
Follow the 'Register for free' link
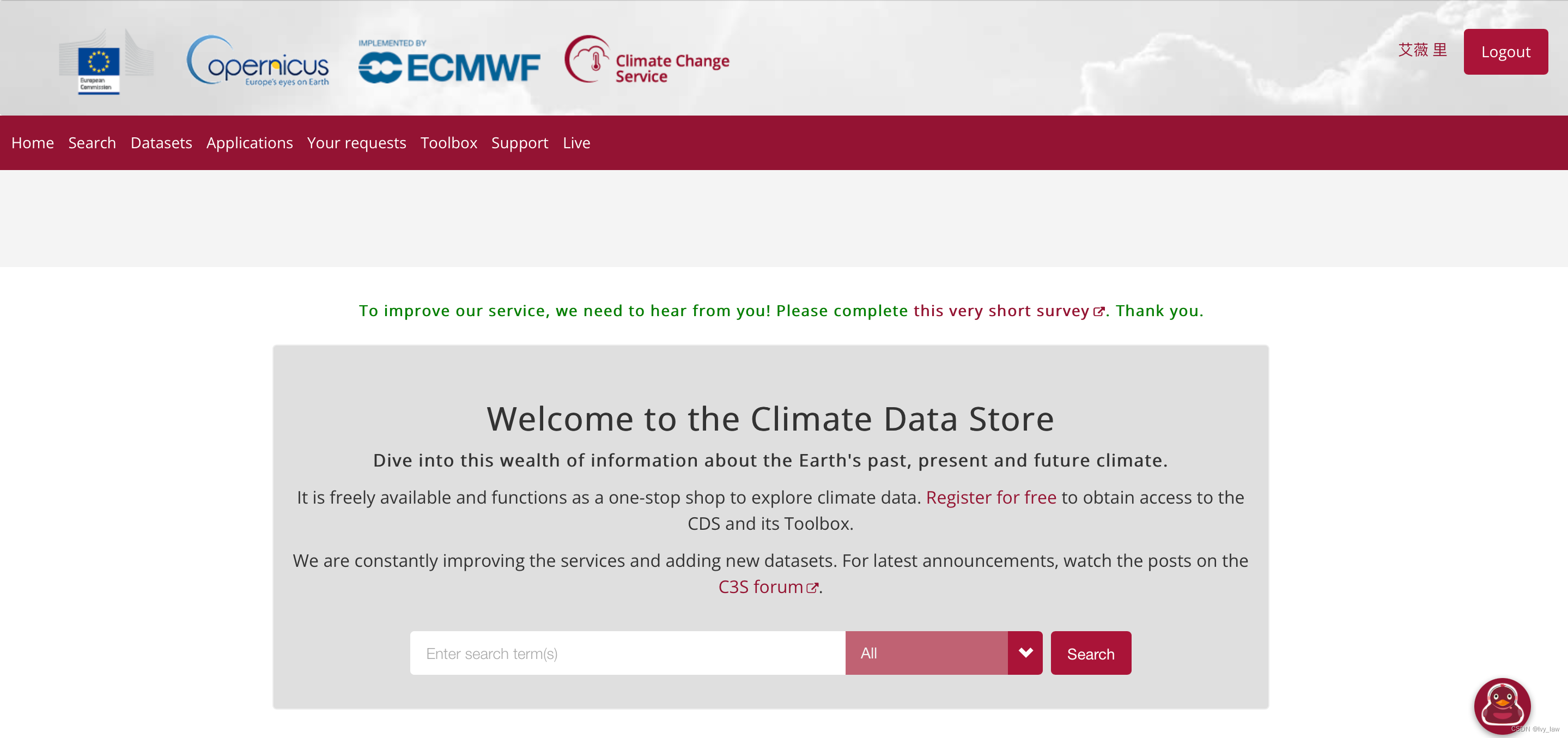[x=990, y=498]
